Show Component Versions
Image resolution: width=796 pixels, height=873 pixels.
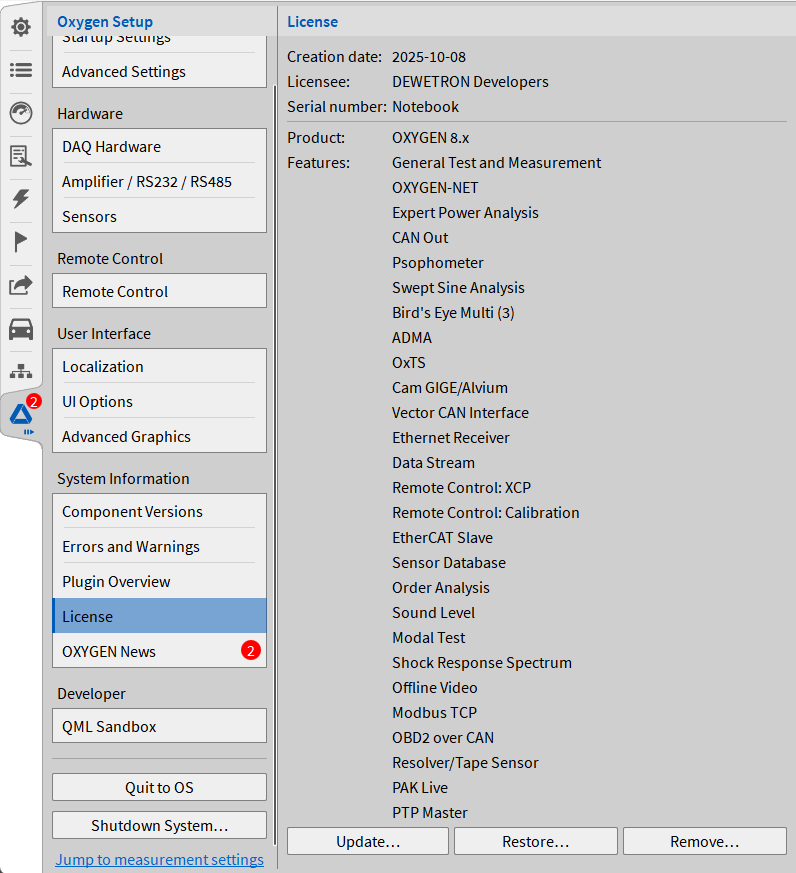point(159,511)
